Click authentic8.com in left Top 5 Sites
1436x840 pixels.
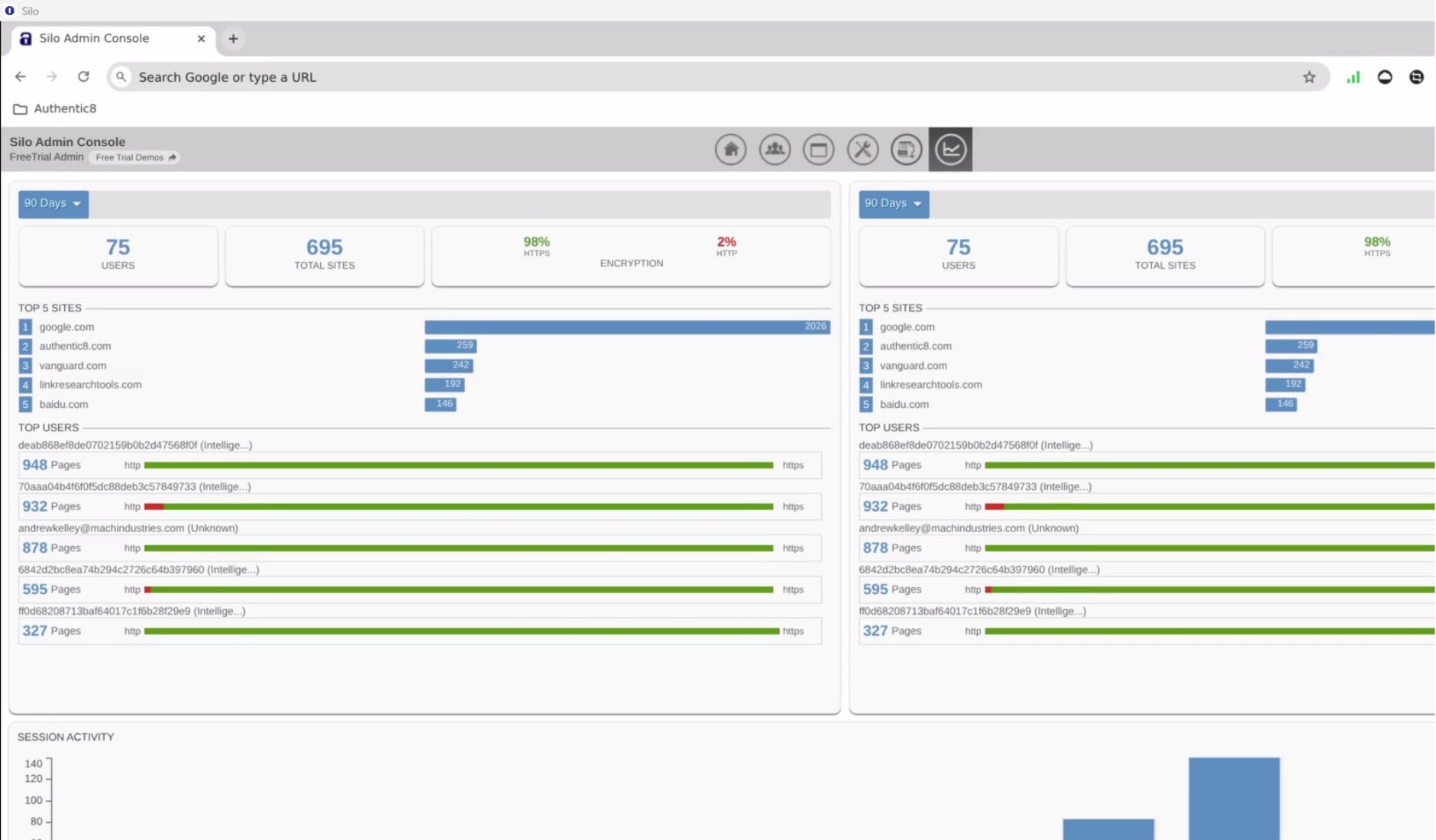click(75, 346)
